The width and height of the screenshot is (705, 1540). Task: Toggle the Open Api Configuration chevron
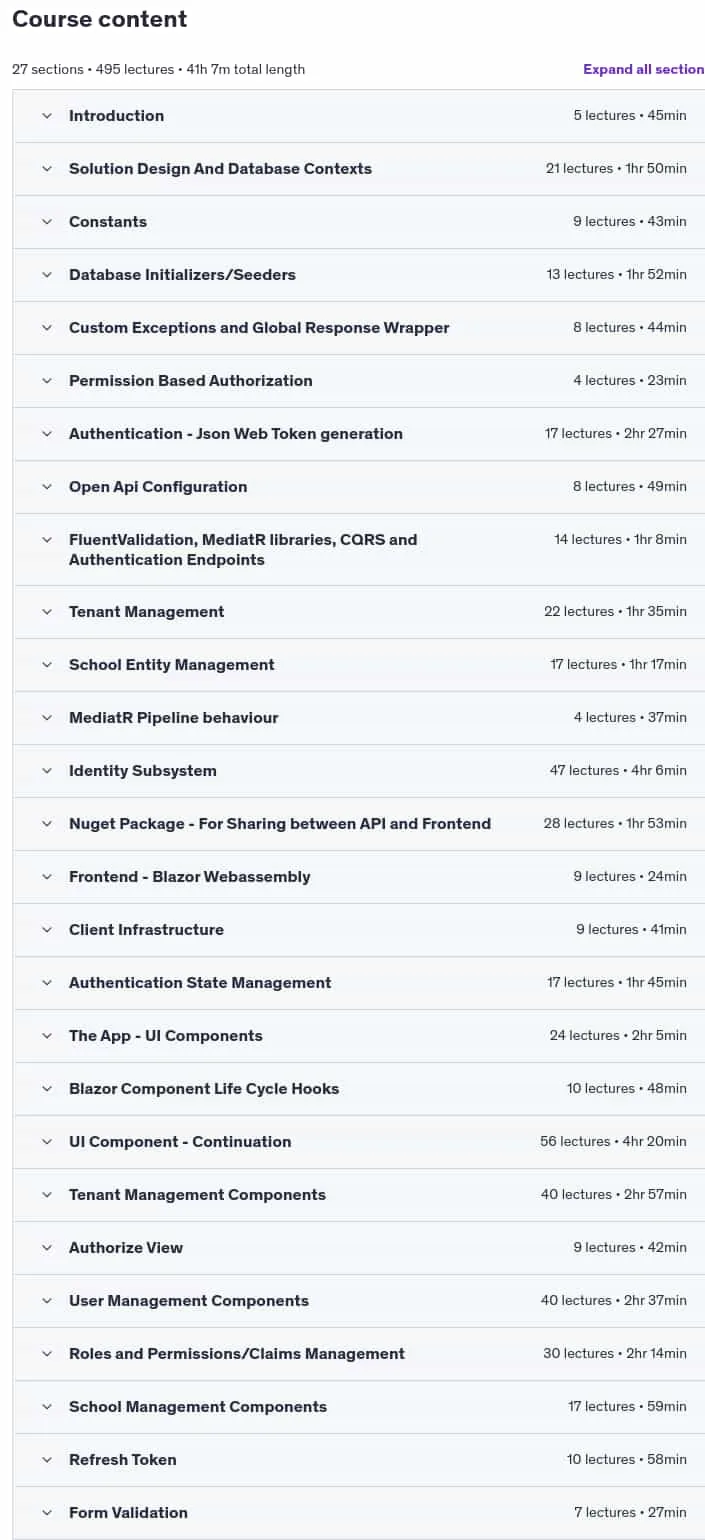[x=46, y=487]
